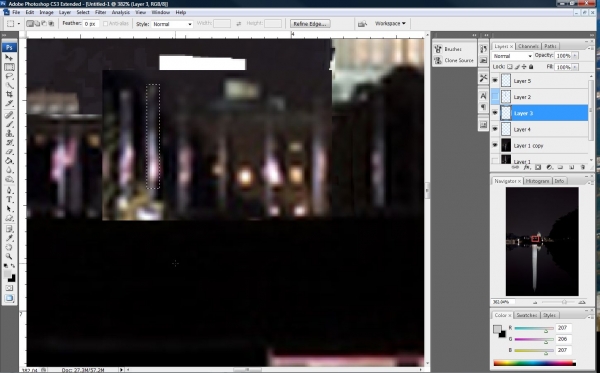Viewport: 600px width, 373px height.
Task: Select the Paint Bucket tool
Action: 9,161
